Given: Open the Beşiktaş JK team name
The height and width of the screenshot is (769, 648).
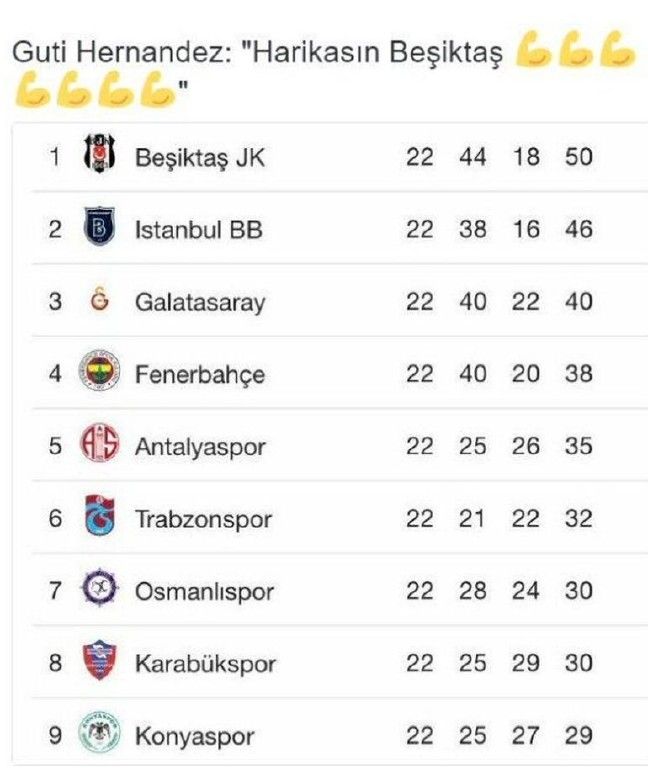Looking at the screenshot, I should click(200, 157).
